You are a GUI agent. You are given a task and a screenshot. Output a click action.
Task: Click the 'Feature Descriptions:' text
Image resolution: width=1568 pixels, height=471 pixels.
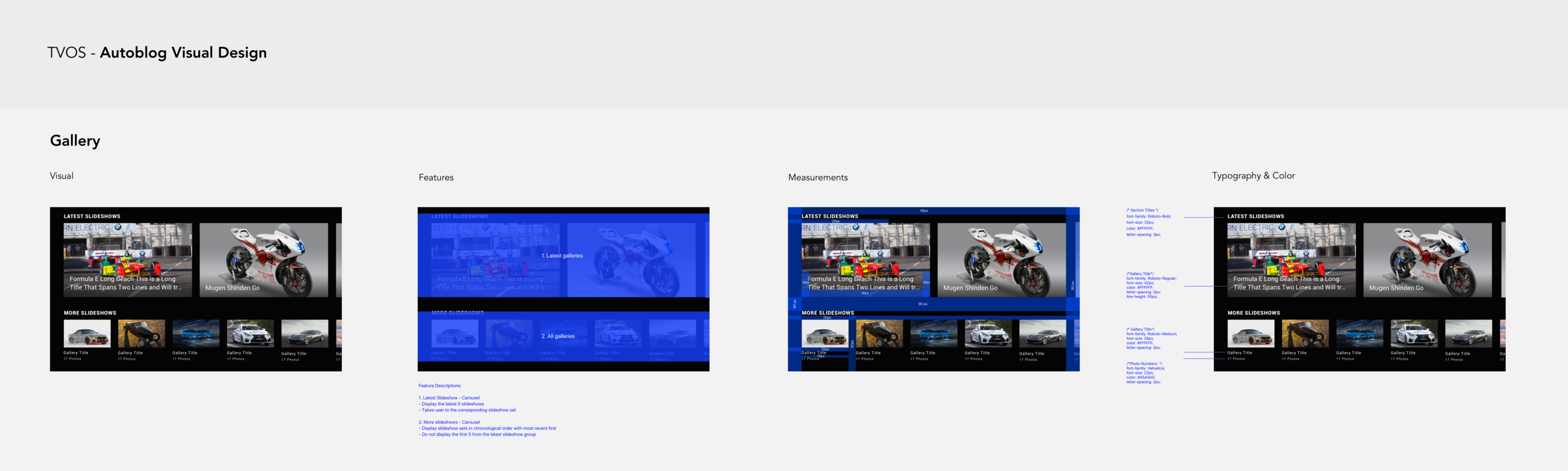pos(440,386)
